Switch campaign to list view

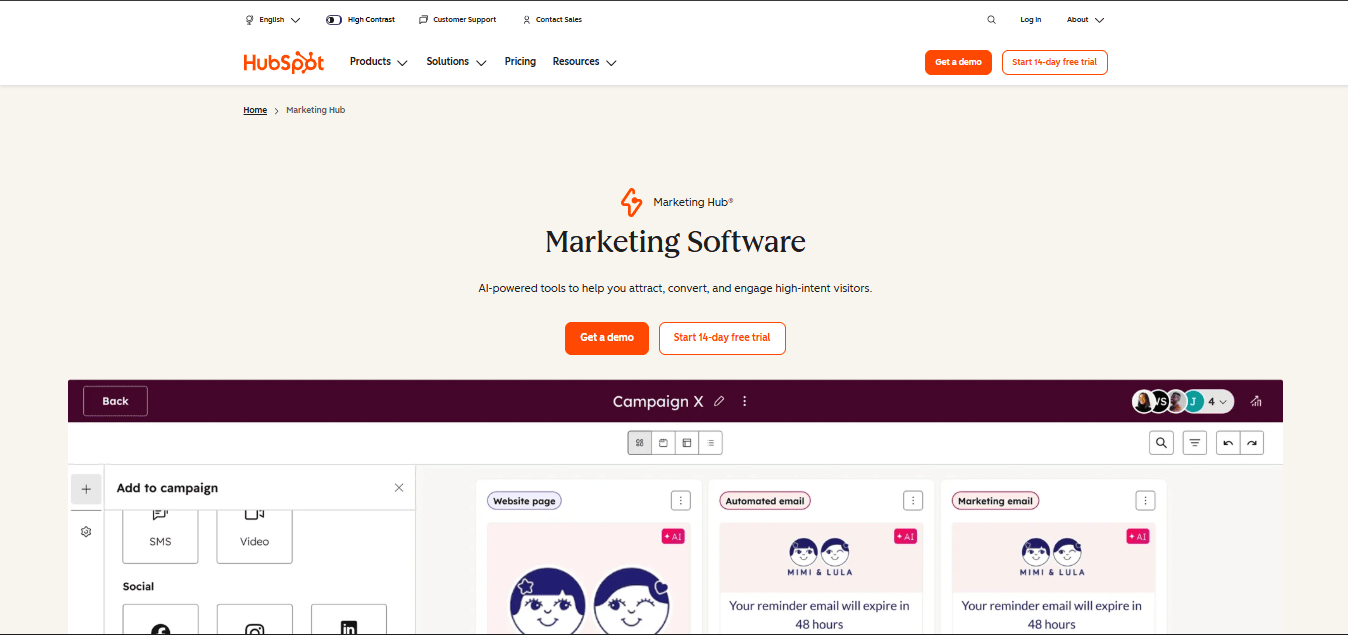[710, 442]
